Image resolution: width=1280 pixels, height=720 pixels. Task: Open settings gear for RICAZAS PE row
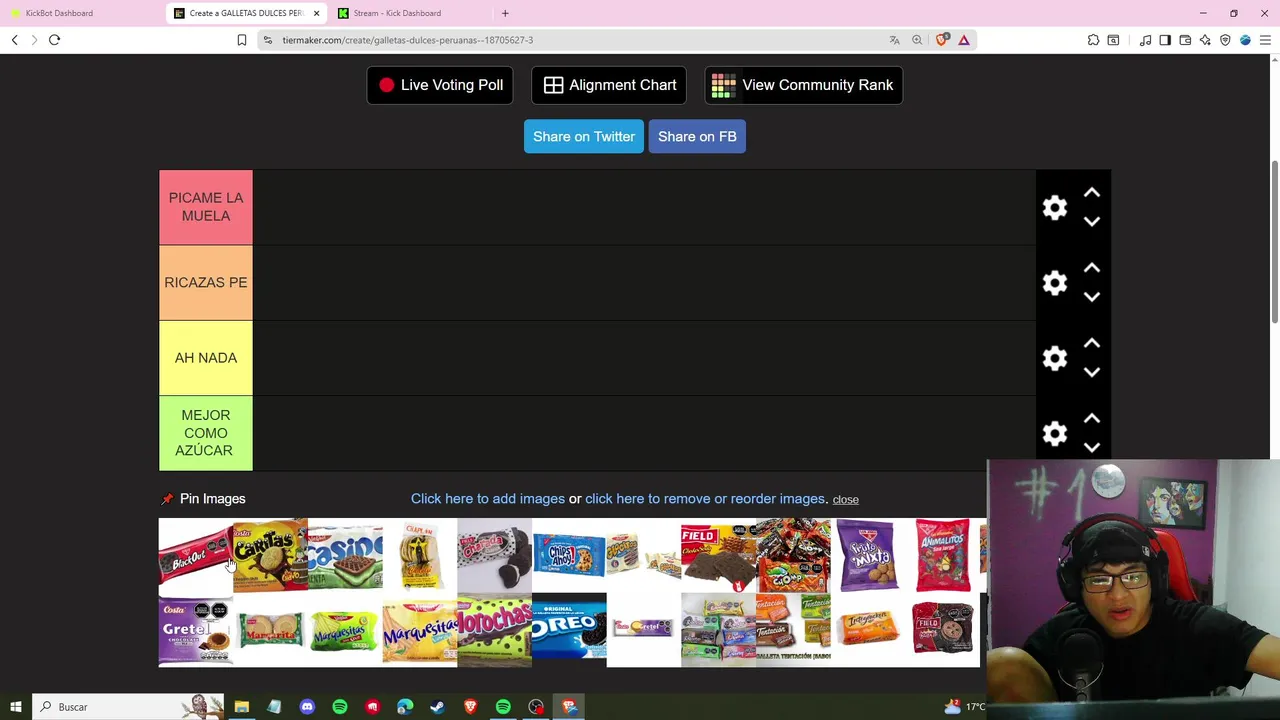point(1055,283)
